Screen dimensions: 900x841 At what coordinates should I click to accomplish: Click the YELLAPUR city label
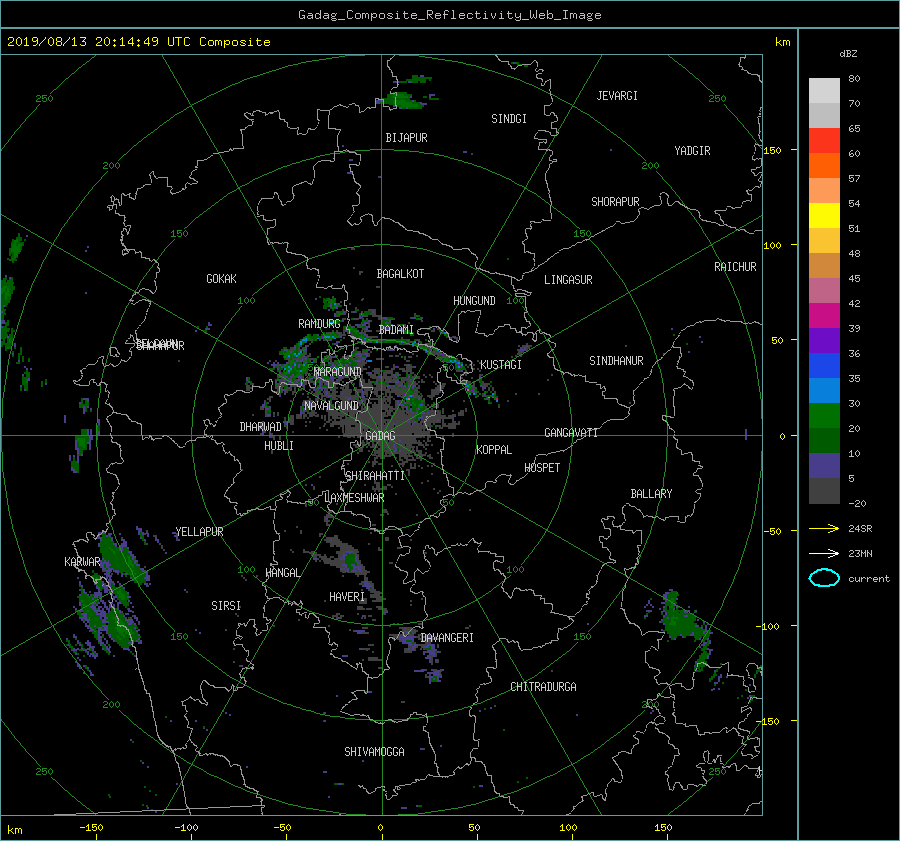[199, 532]
